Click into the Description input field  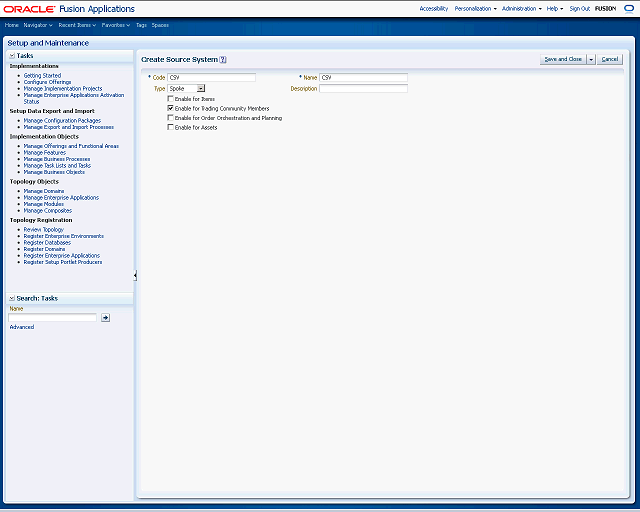pyautogui.click(x=363, y=88)
